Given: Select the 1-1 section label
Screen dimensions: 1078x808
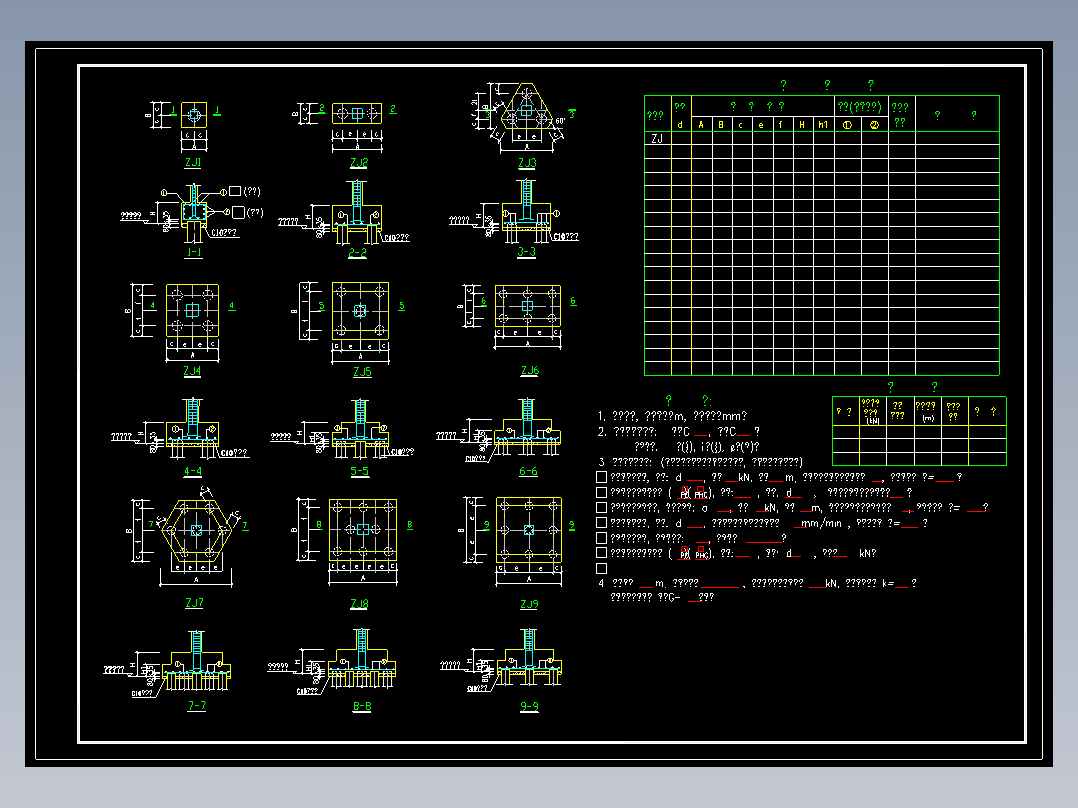Looking at the screenshot, I should click(x=194, y=252).
